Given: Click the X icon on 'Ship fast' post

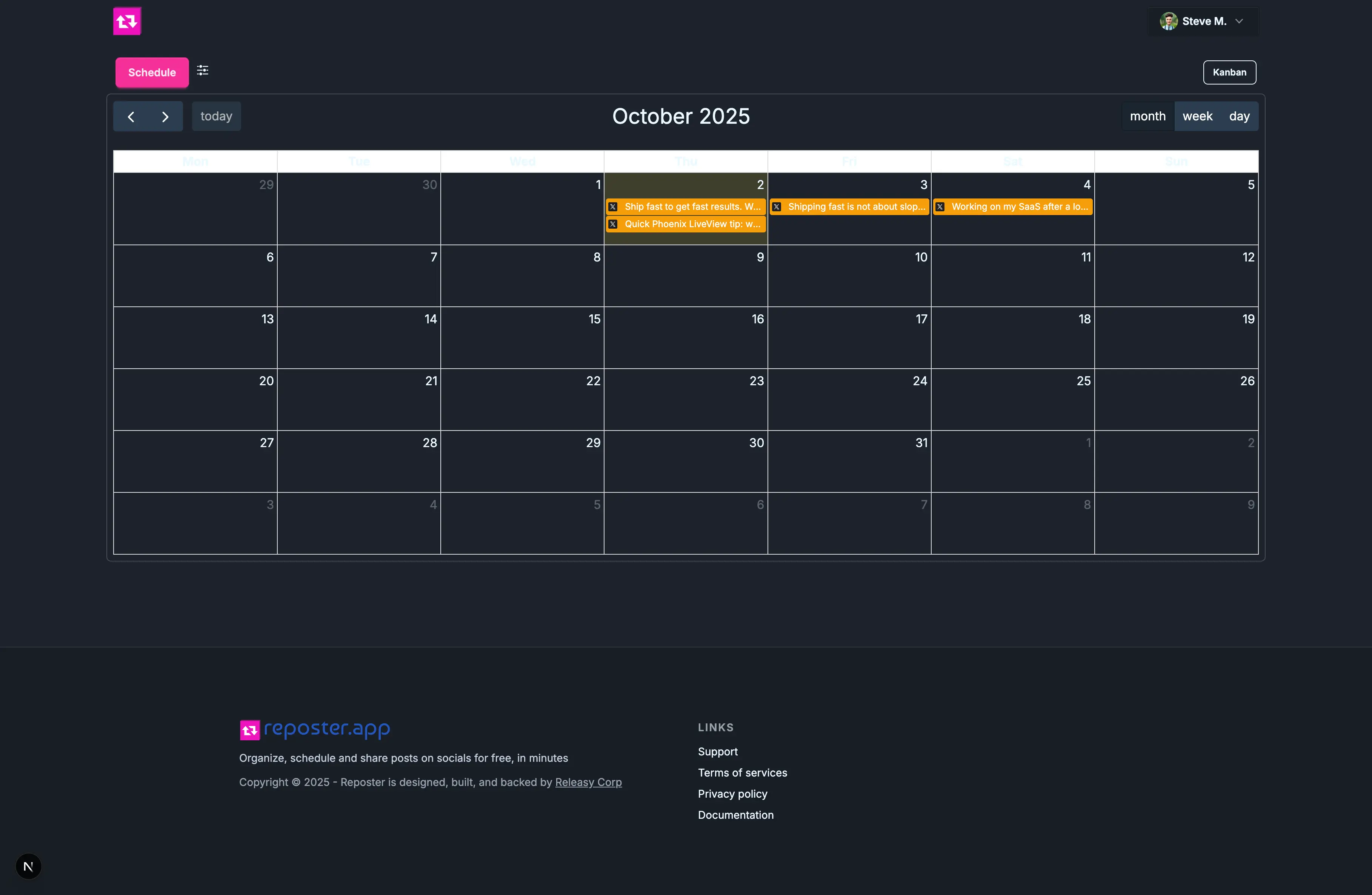Looking at the screenshot, I should pyautogui.click(x=613, y=207).
